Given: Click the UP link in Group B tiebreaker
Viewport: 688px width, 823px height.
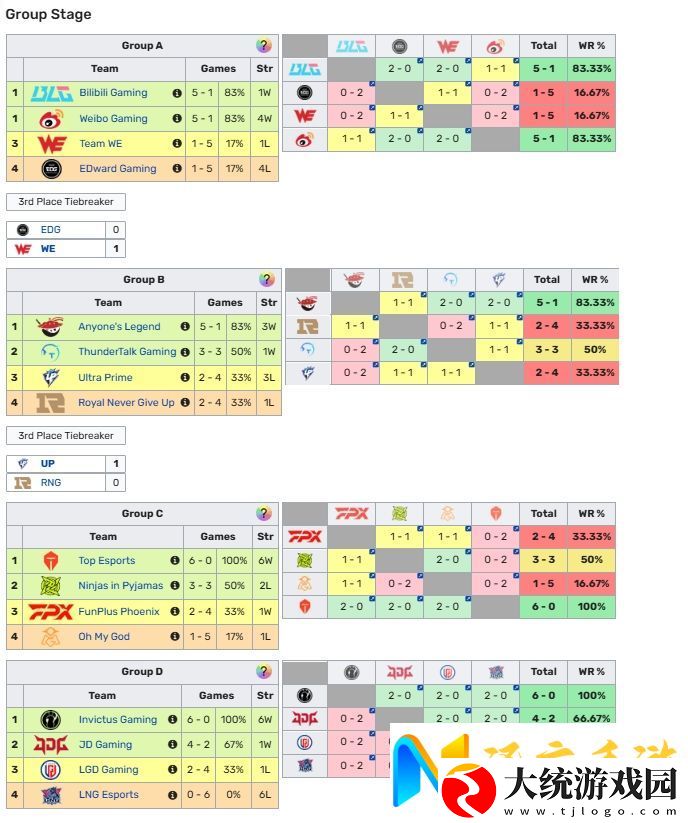Looking at the screenshot, I should [x=47, y=463].
